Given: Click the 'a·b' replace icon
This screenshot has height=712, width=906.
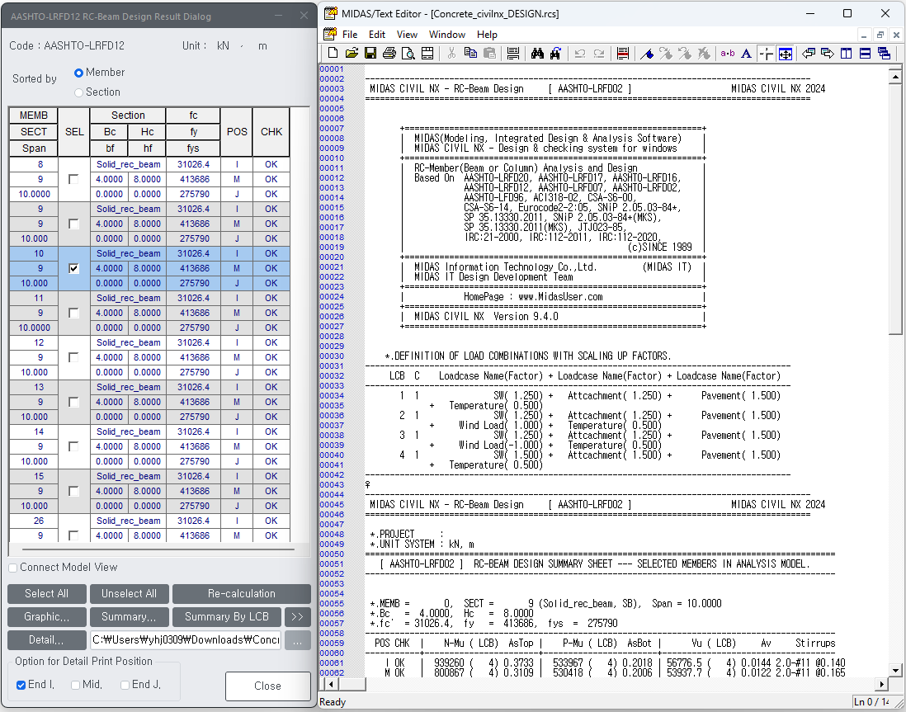Looking at the screenshot, I should [727, 54].
